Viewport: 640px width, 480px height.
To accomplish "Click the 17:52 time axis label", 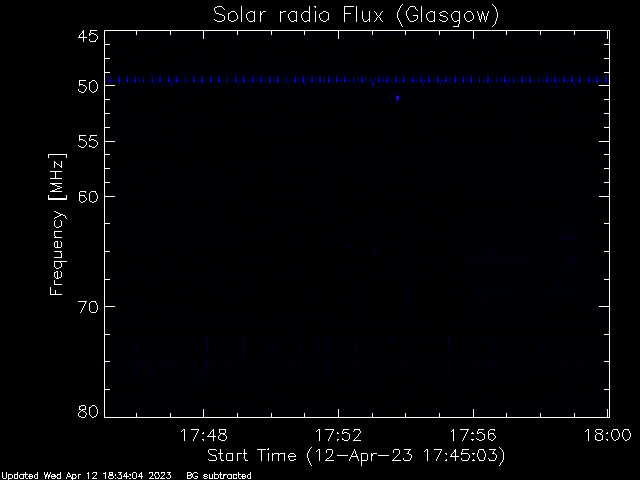I will coord(338,436).
